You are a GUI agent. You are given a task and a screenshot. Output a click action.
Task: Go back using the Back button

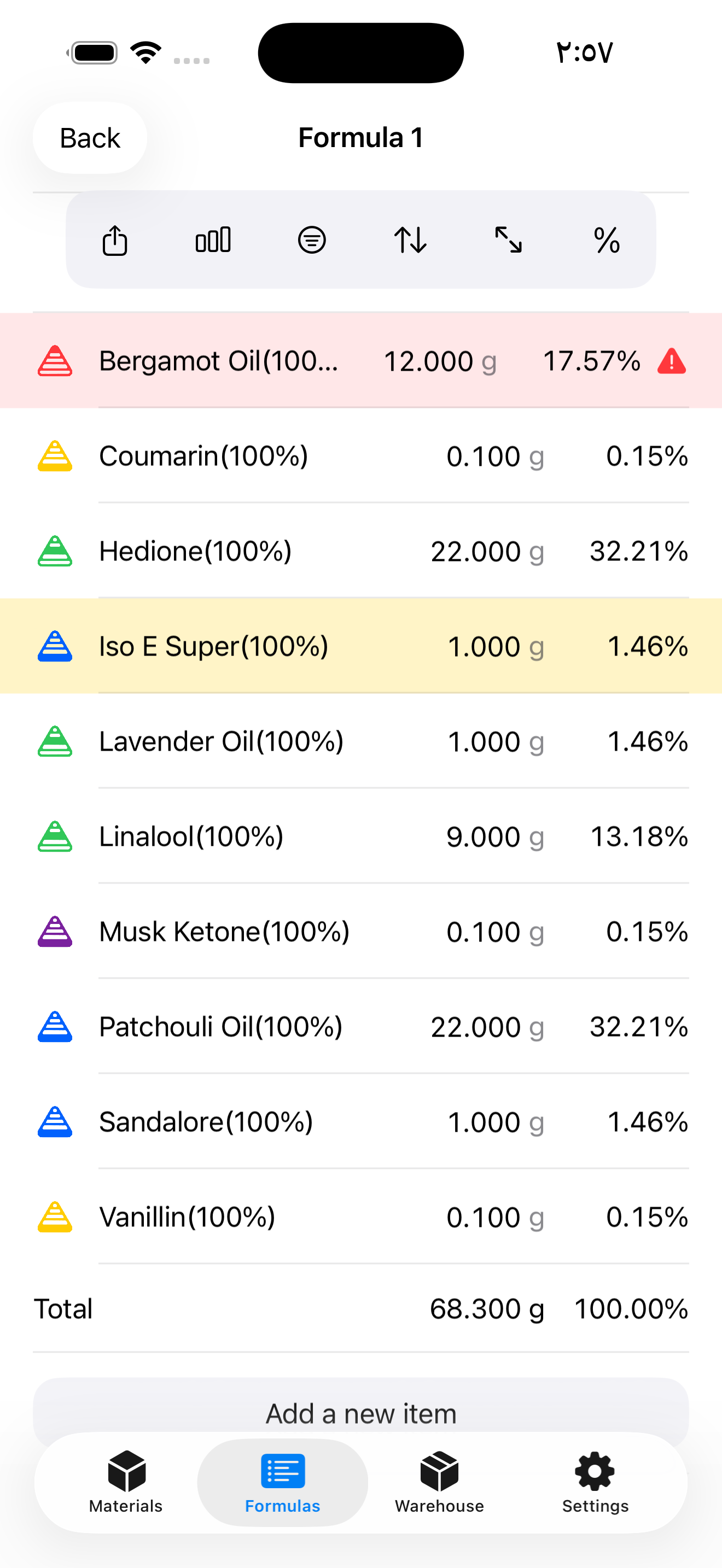click(x=90, y=138)
